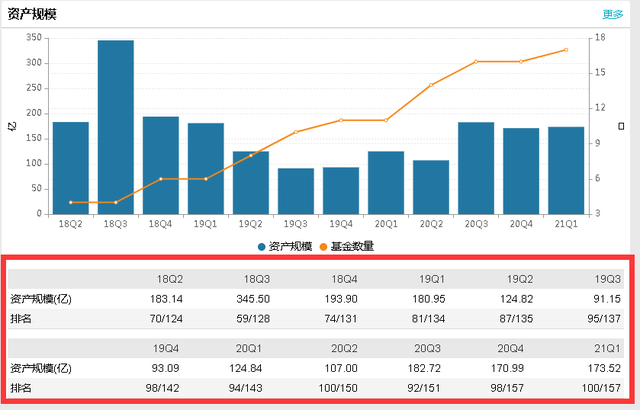The width and height of the screenshot is (640, 410).
Task: Click the 21Q1 point on orange line
Action: click(x=566, y=50)
